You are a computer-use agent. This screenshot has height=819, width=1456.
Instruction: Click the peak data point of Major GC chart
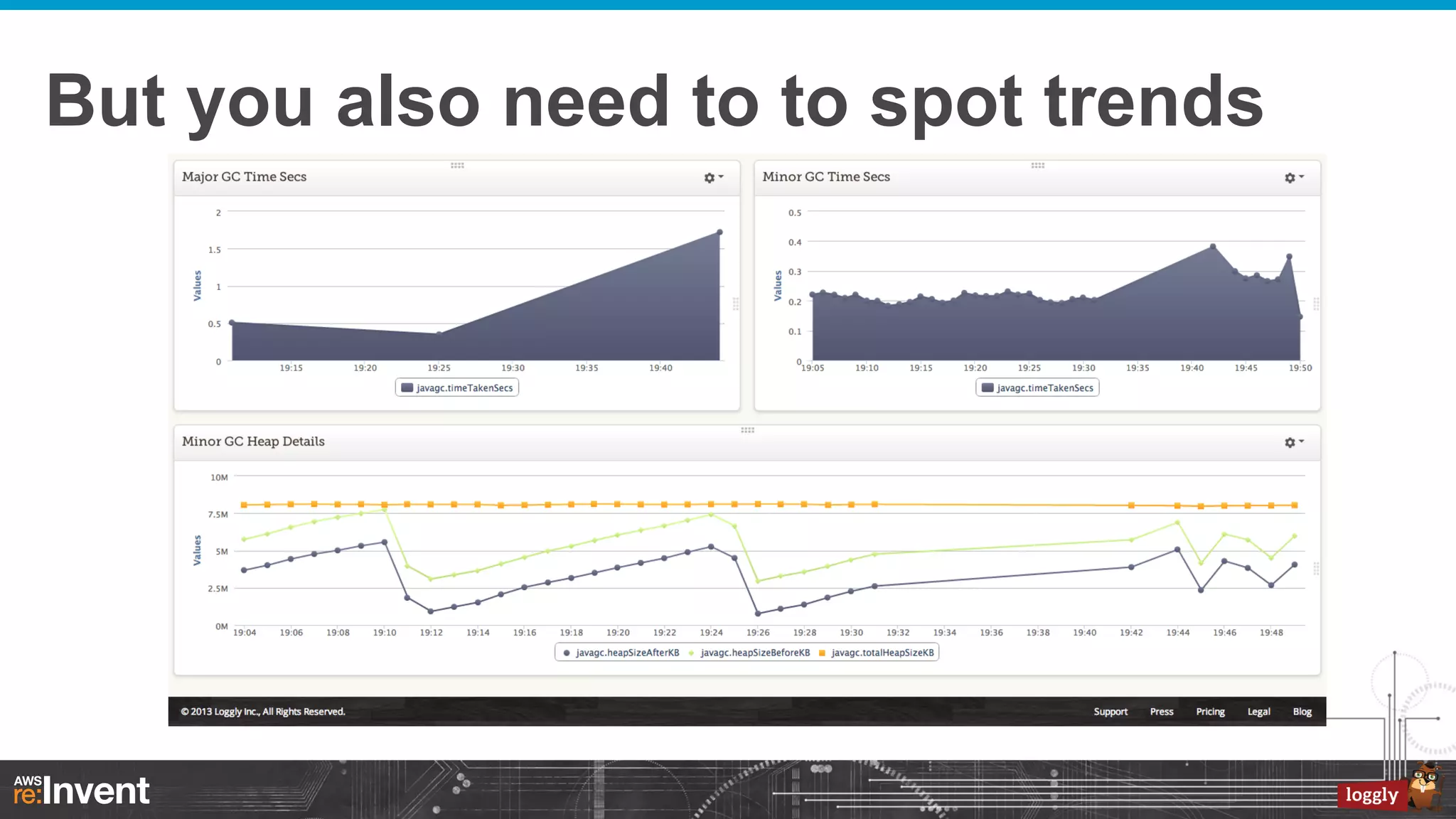pyautogui.click(x=719, y=232)
